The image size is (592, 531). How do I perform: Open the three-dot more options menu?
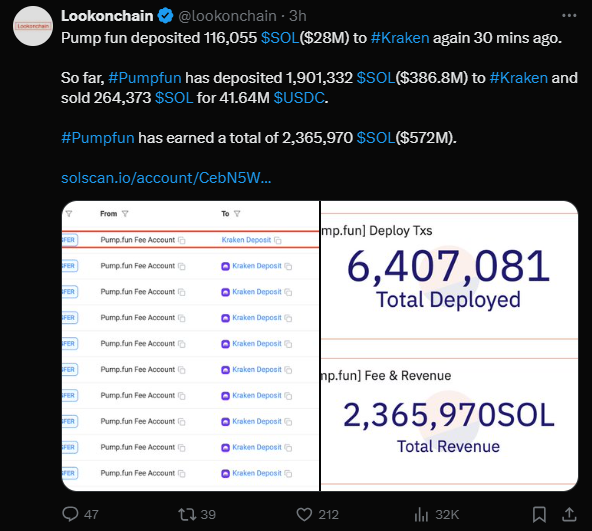569,15
